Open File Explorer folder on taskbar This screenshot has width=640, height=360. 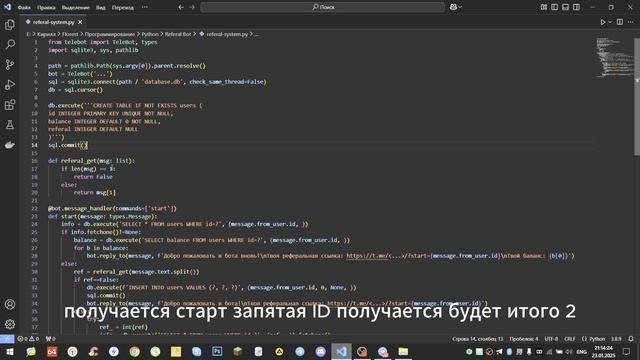(403, 351)
